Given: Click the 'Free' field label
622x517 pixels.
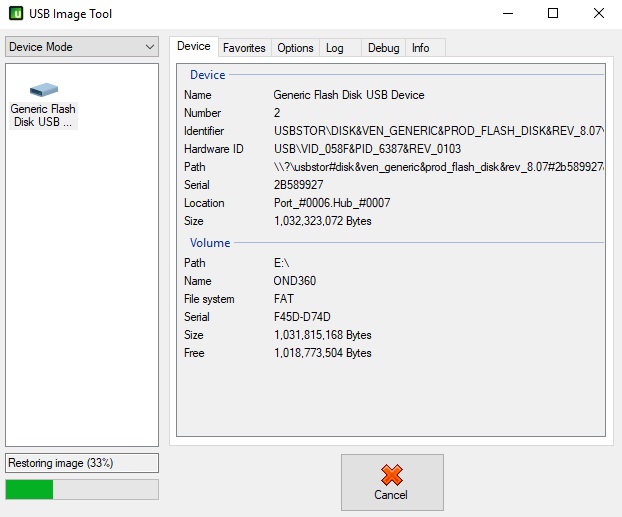Looking at the screenshot, I should [194, 353].
